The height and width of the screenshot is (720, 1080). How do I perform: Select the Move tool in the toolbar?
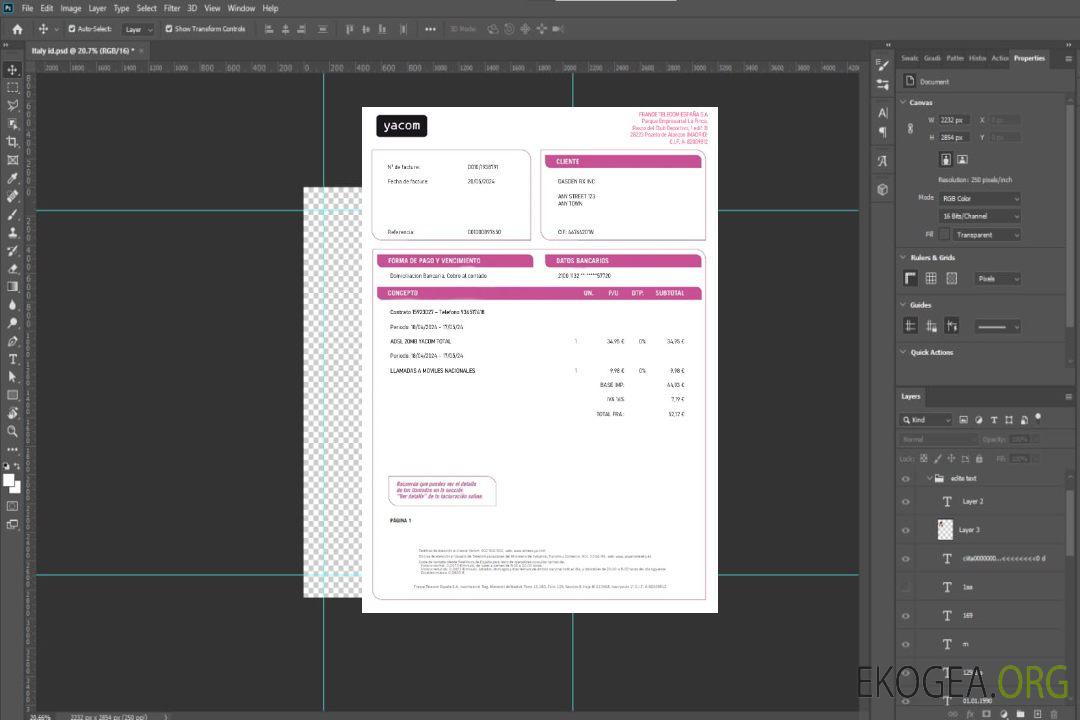[x=12, y=70]
